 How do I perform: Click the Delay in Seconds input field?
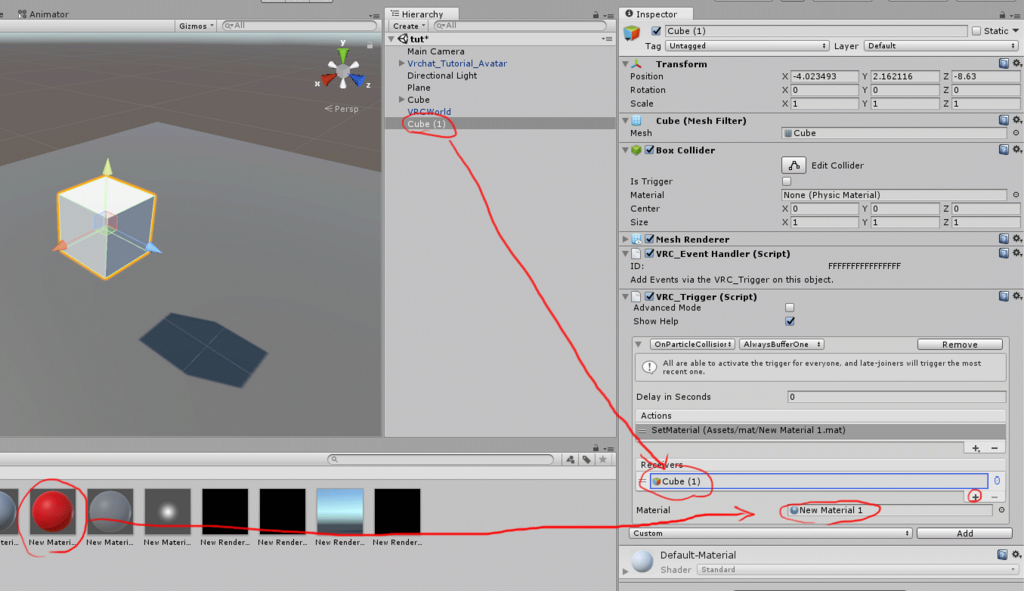(896, 396)
